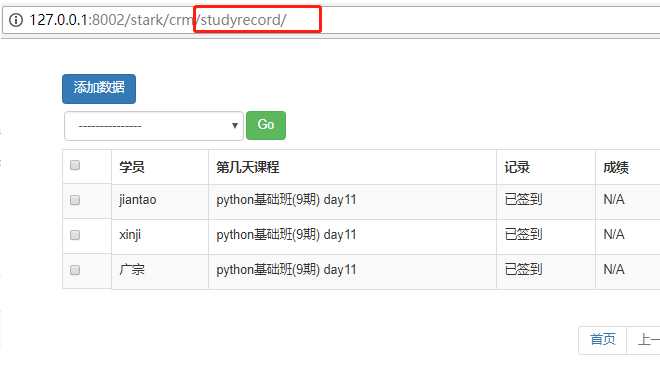Click the 添加数据 button
Image resolution: width=660 pixels, height=371 pixels.
(x=99, y=88)
